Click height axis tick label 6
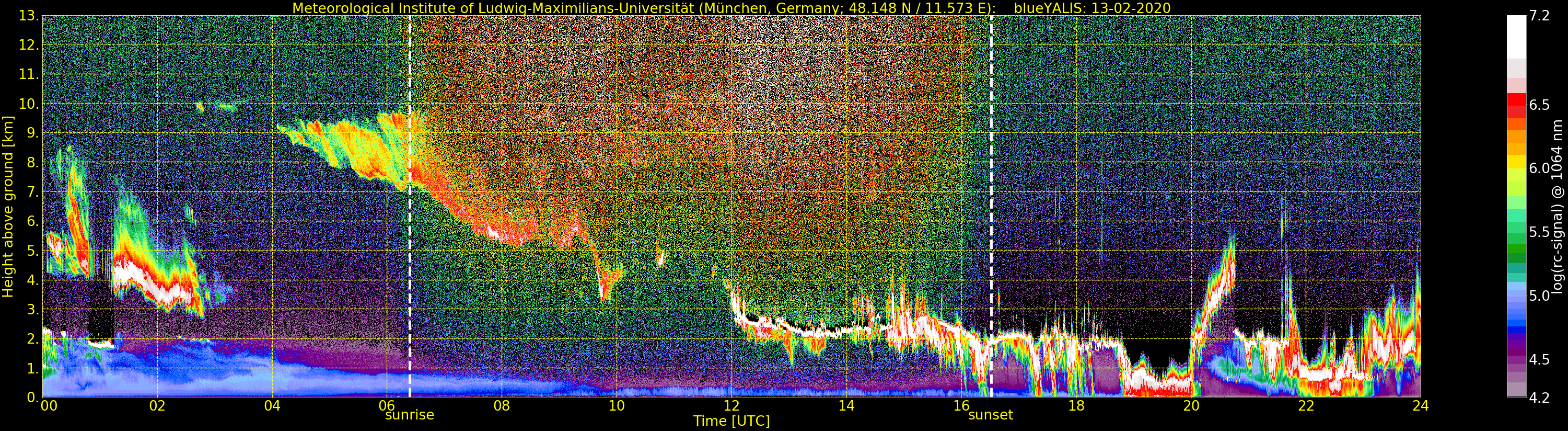The width and height of the screenshot is (1568, 431). coord(33,221)
